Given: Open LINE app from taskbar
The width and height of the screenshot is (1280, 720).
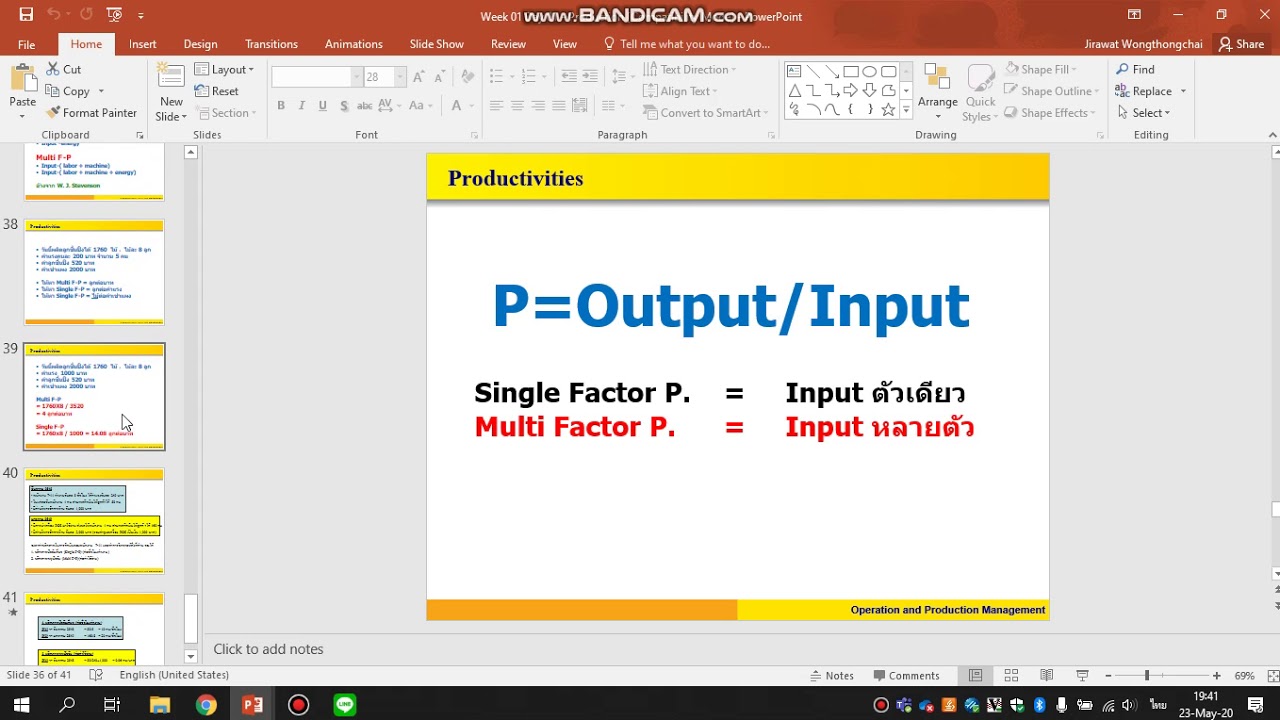Looking at the screenshot, I should click(345, 705).
